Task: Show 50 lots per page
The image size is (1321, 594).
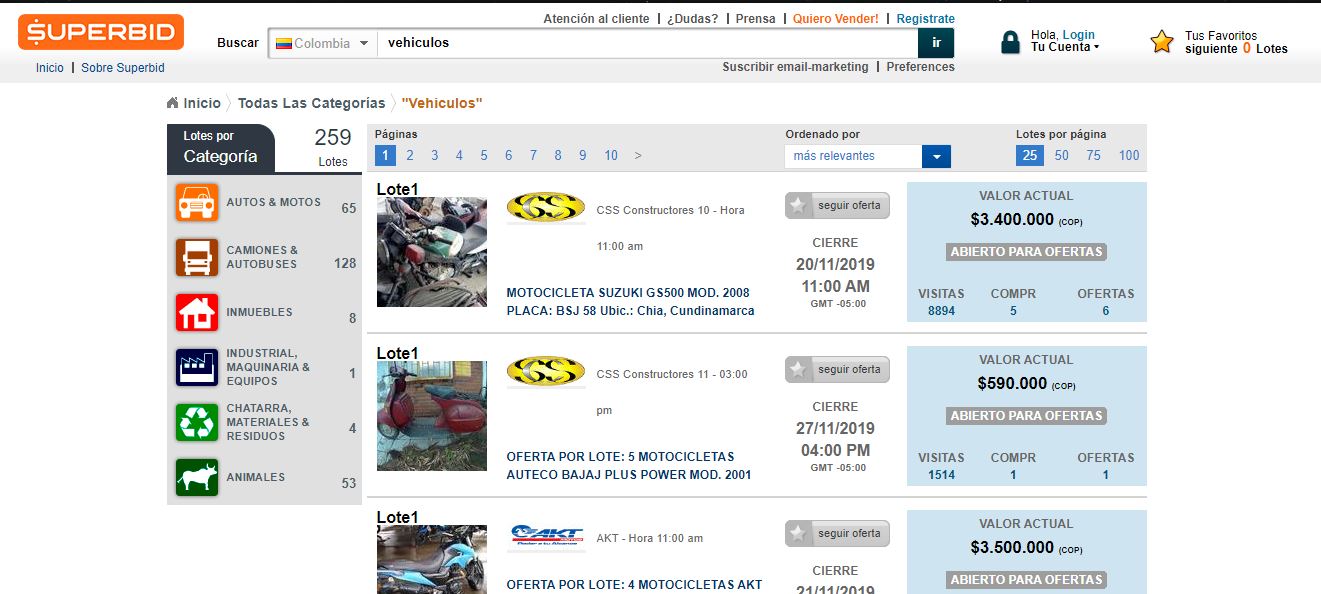Action: tap(1061, 155)
